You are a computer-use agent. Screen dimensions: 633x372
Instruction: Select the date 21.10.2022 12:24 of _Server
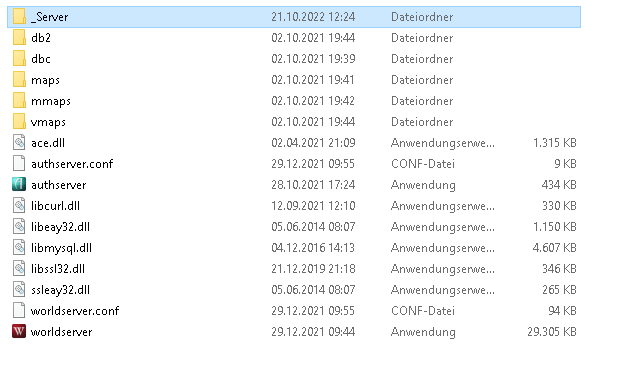click(313, 17)
